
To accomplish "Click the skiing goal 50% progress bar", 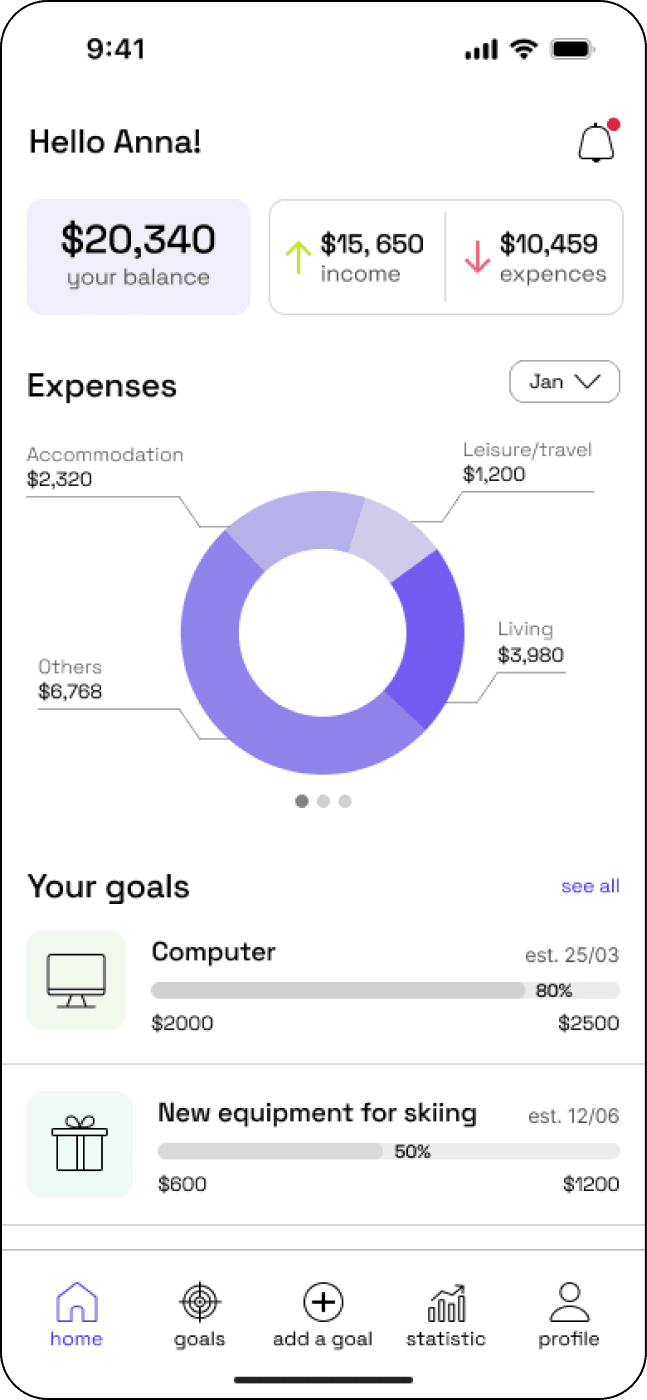I will 389,1151.
